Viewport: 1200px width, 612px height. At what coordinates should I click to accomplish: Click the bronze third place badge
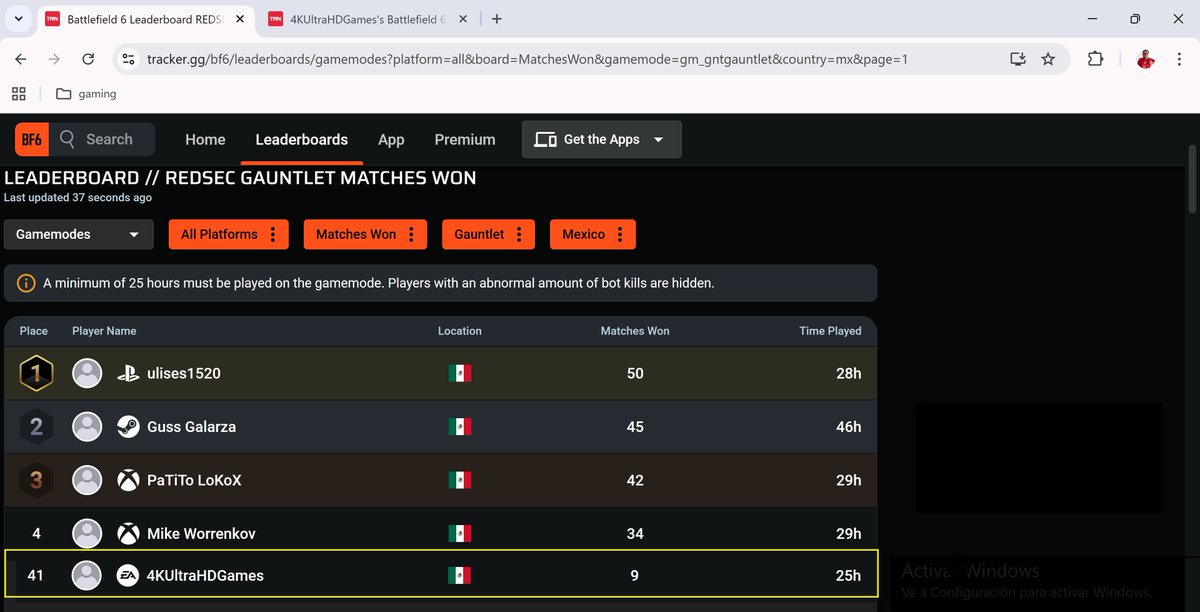36,480
